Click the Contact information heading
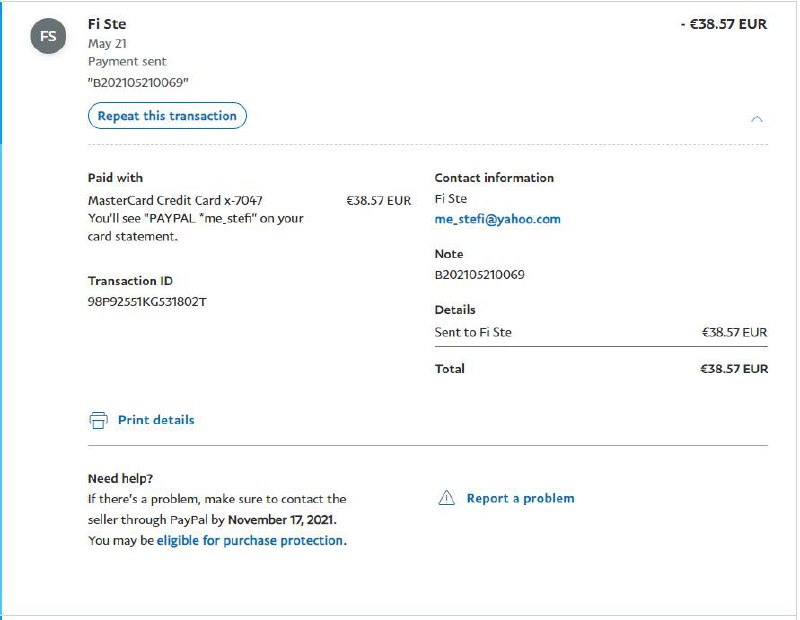Viewport: 800px width, 620px height. 494,178
